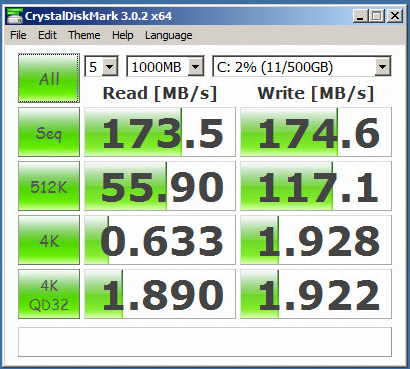The height and width of the screenshot is (369, 410).
Task: Click the 4K QD32 write result 1.922
Action: [316, 294]
